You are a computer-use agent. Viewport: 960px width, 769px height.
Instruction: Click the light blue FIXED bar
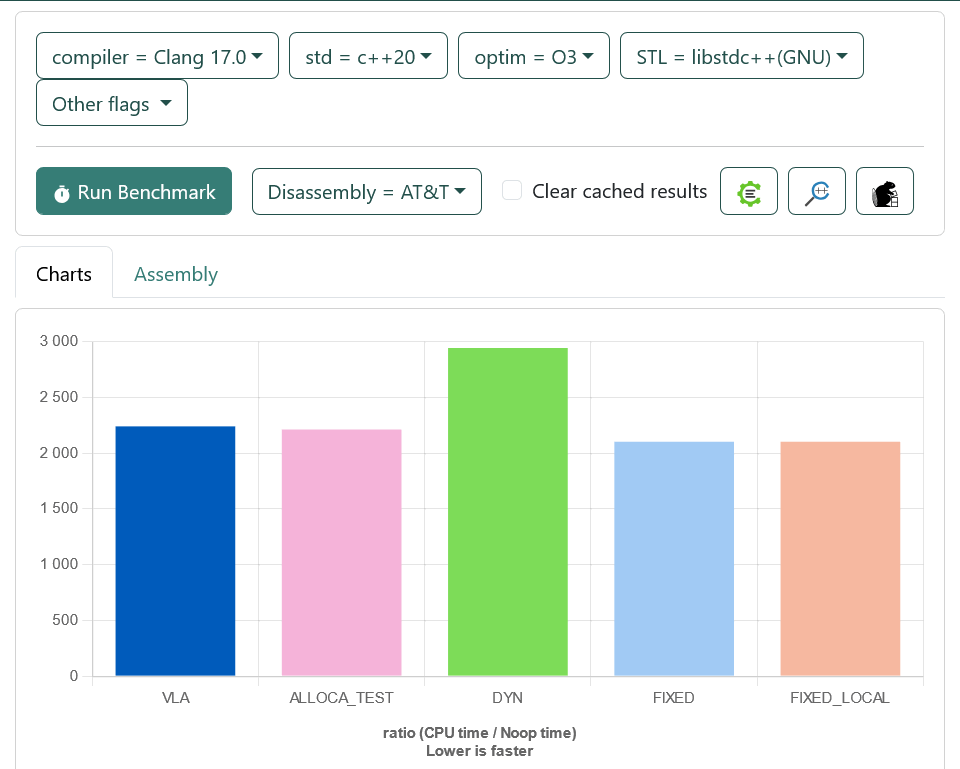coord(674,558)
